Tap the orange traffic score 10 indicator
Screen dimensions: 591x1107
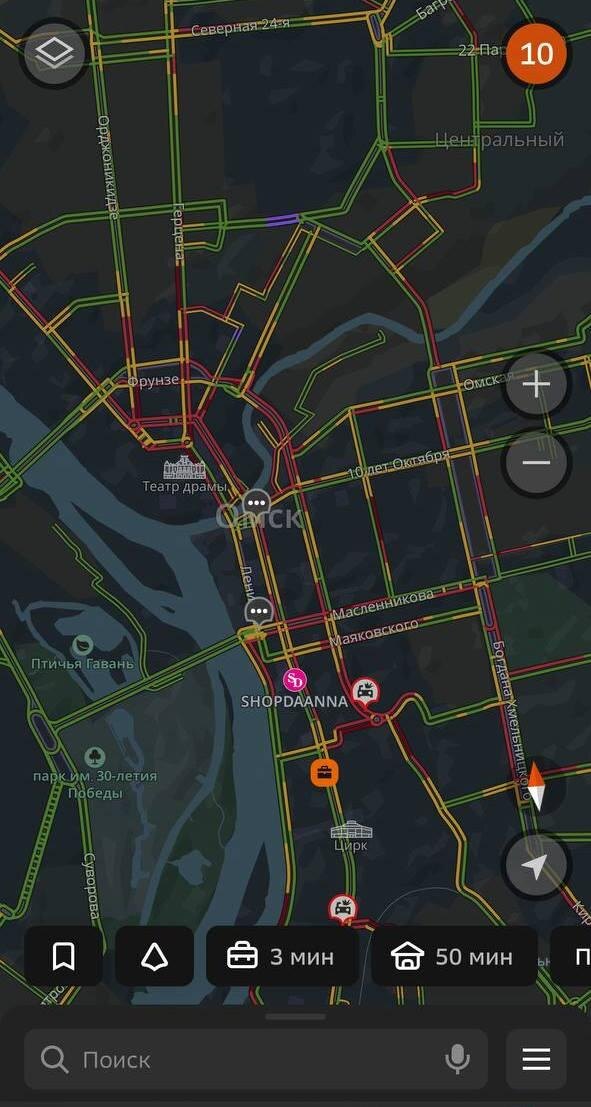(x=536, y=54)
